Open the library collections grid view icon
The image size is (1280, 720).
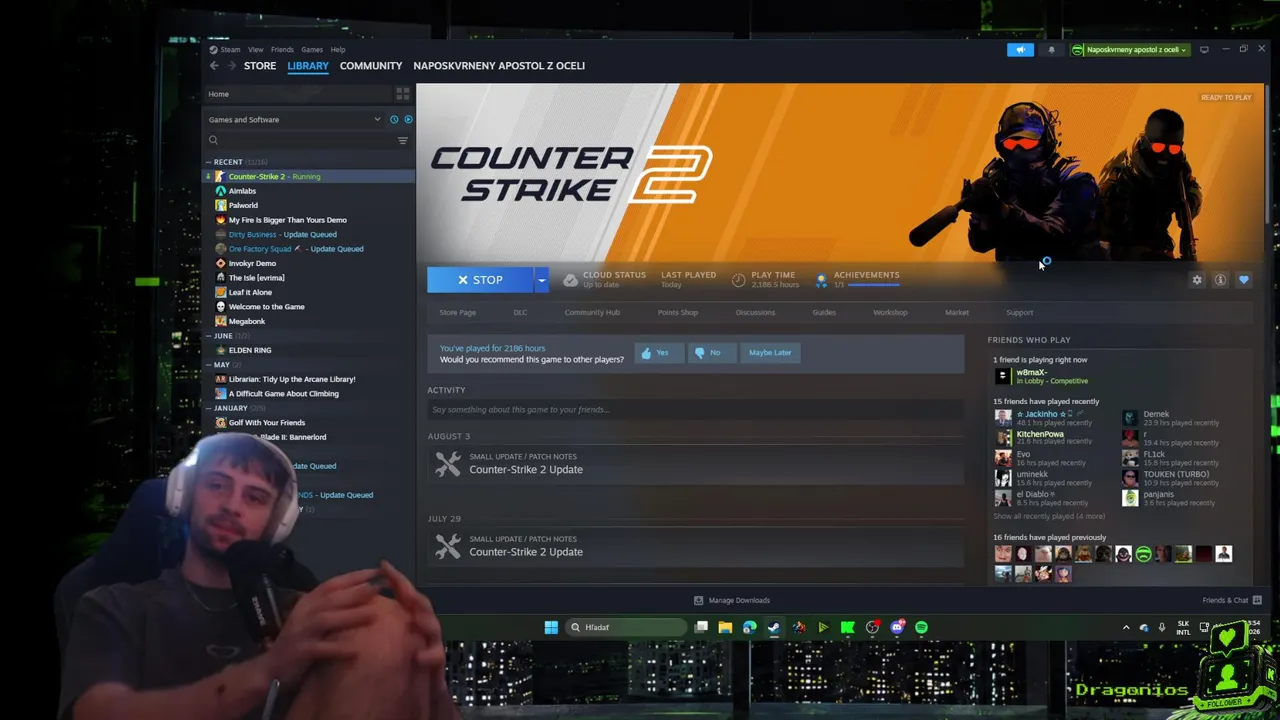tap(403, 94)
